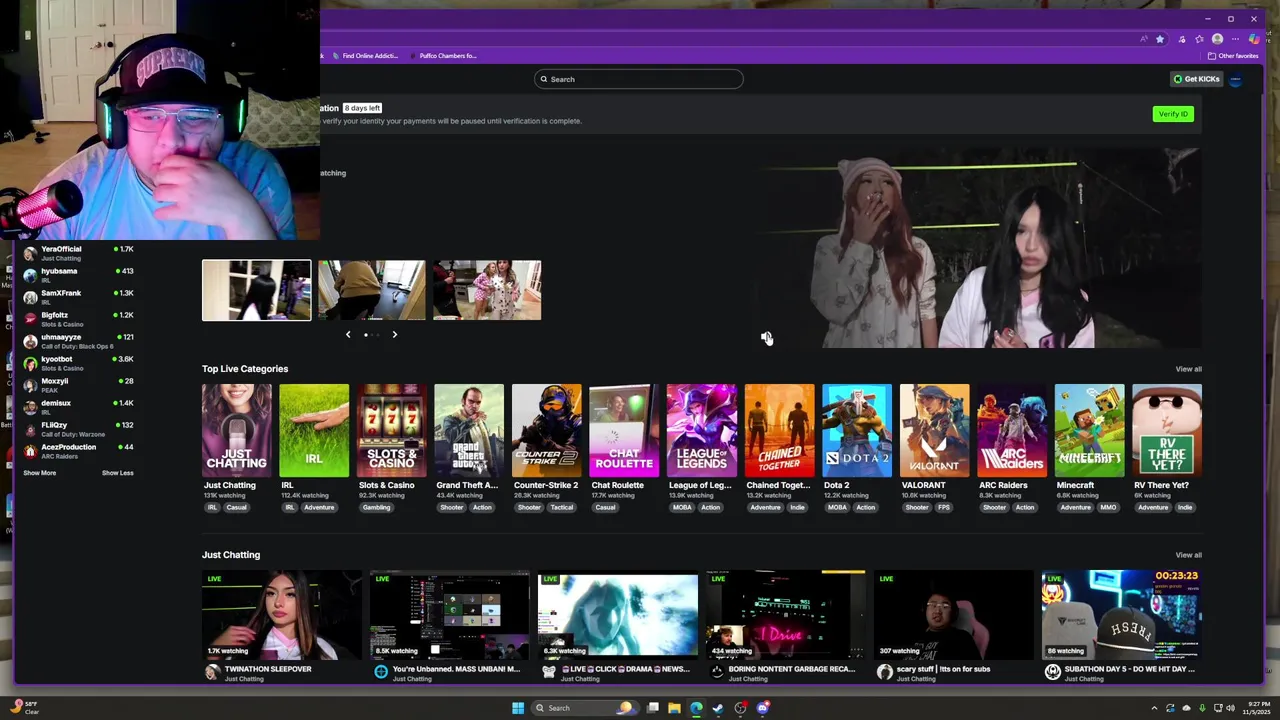The width and height of the screenshot is (1280, 720).
Task: Open Puffco Chambers fo... bookmark
Action: pos(443,56)
